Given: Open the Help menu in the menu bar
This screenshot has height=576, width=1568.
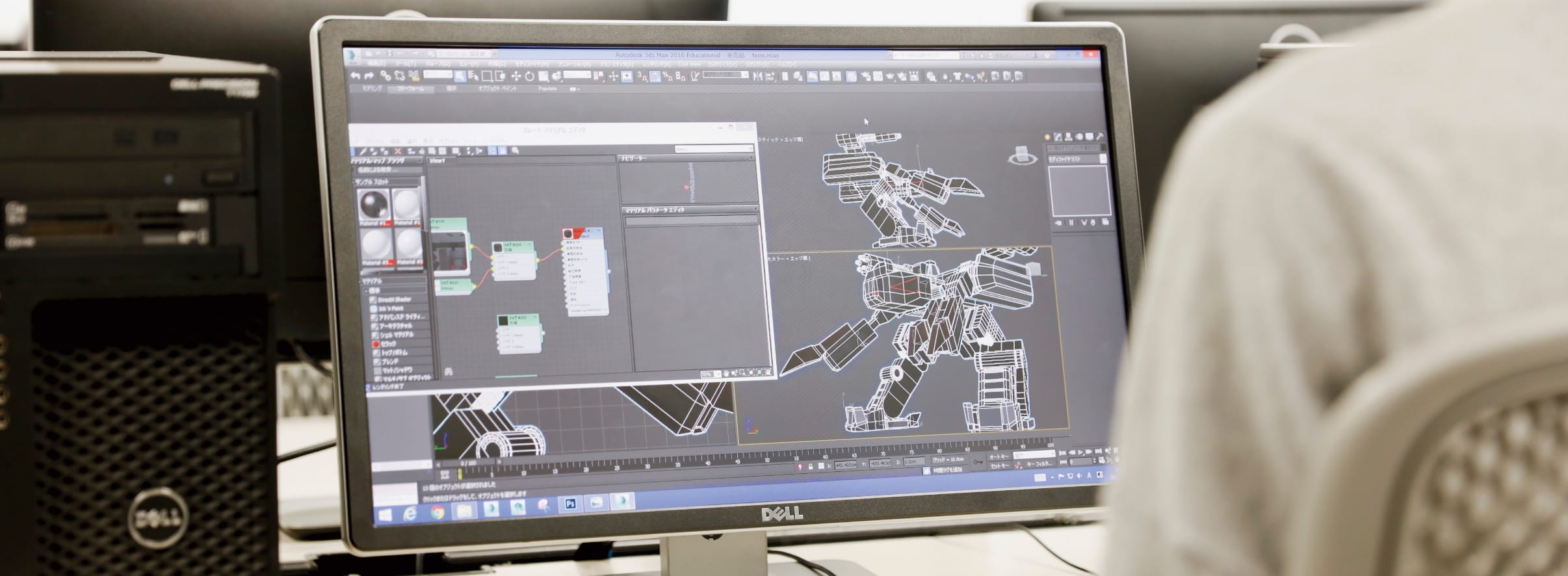Looking at the screenshot, I should point(787,64).
